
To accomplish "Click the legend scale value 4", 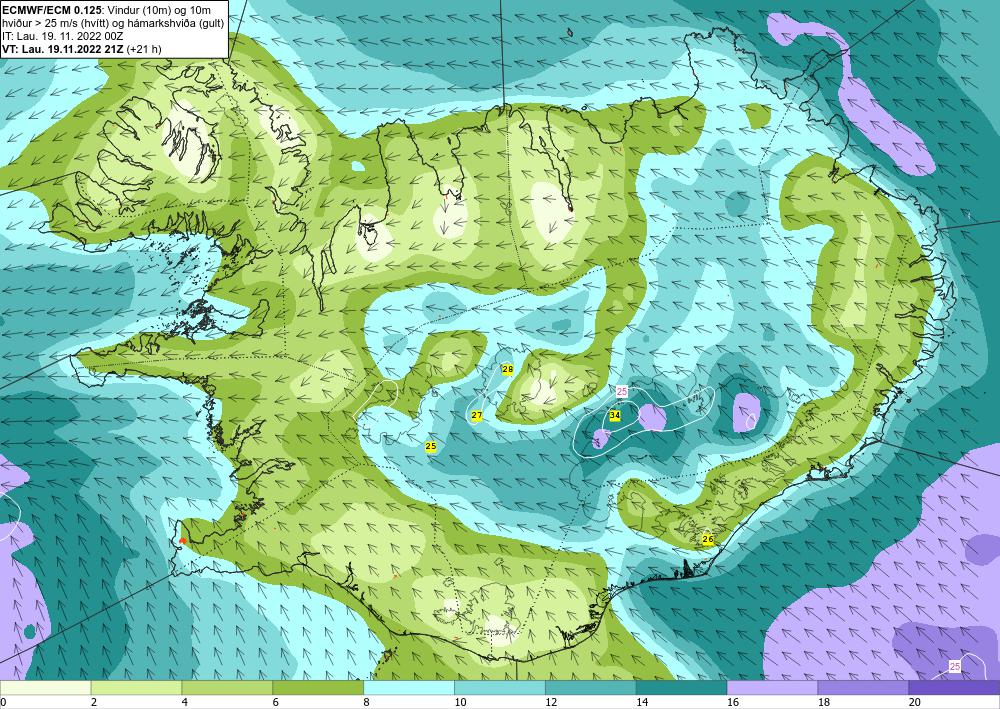I will tap(185, 702).
